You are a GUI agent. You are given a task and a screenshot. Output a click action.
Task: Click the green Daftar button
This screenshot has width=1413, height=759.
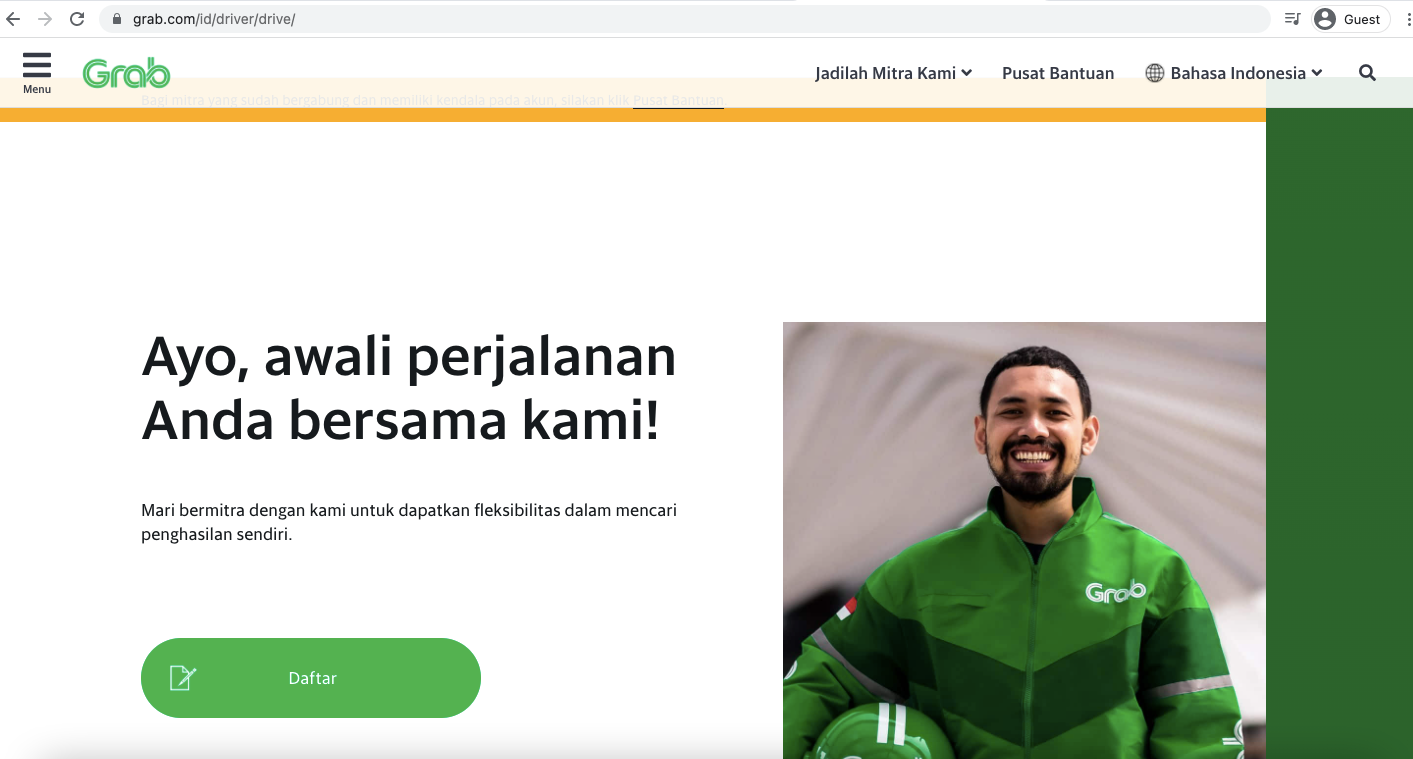(311, 678)
